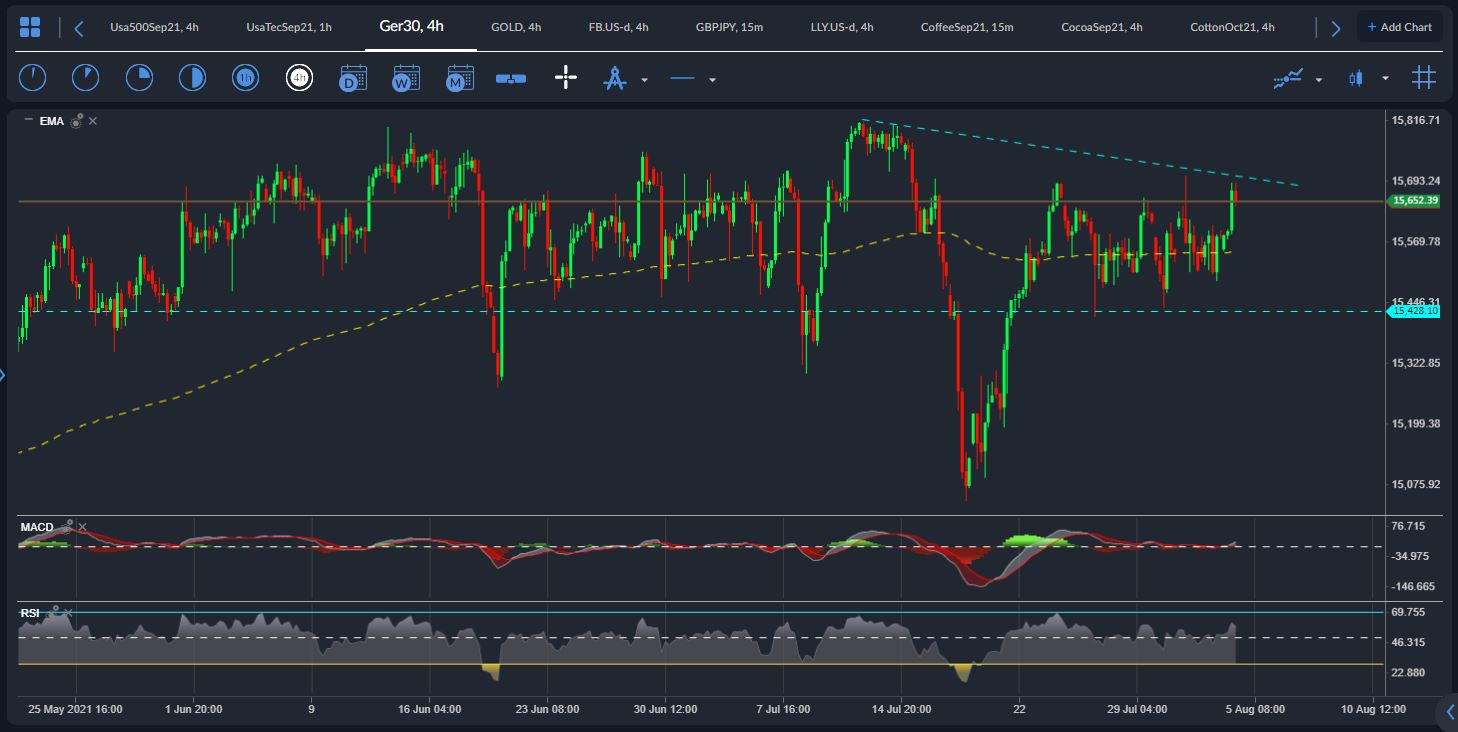Image resolution: width=1458 pixels, height=732 pixels.
Task: Toggle the chart grid lines icon
Action: 1423,78
